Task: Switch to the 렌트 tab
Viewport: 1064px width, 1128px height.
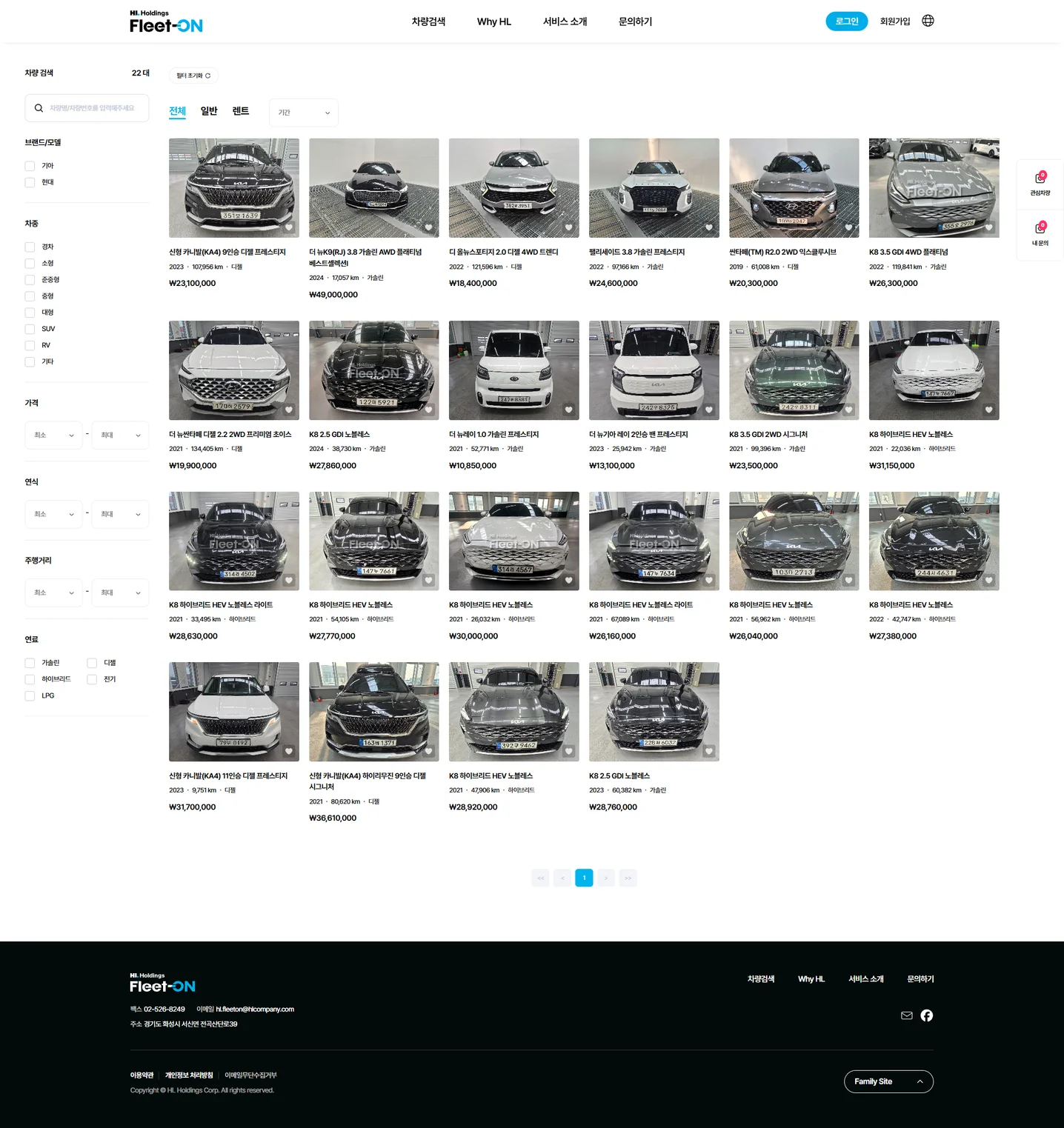Action: click(241, 111)
